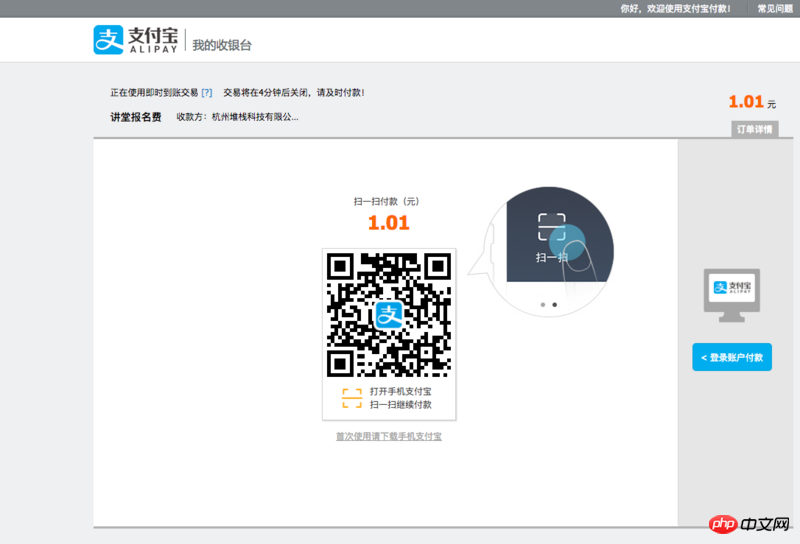Click the Alipay logo in header
The height and width of the screenshot is (544, 800).
click(x=136, y=40)
